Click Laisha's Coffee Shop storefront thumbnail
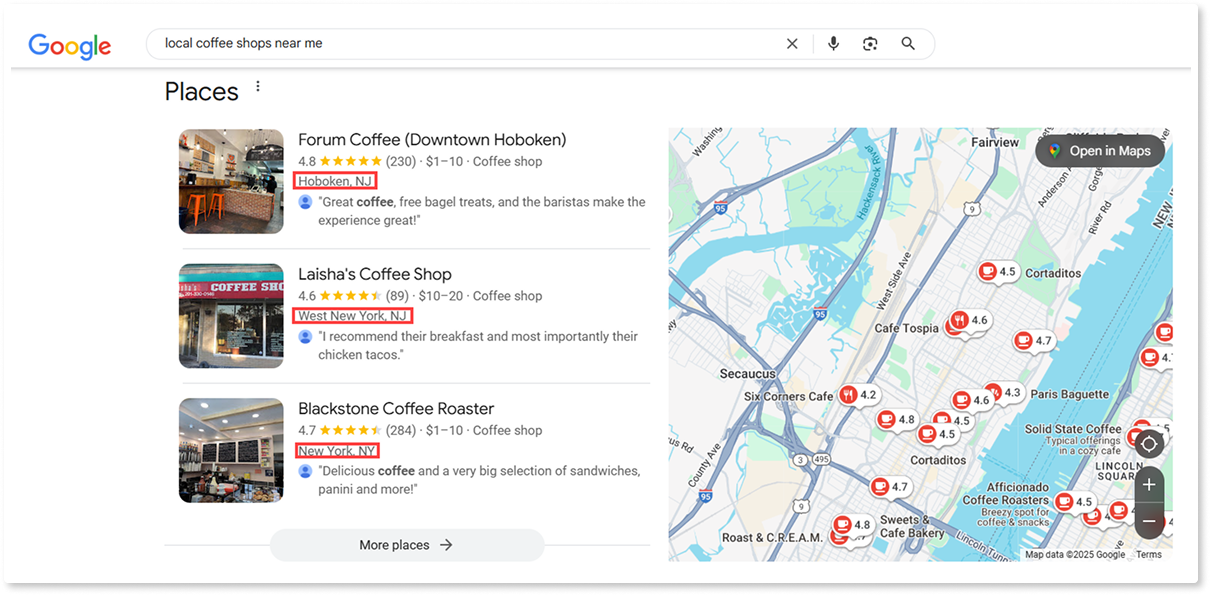 [231, 316]
